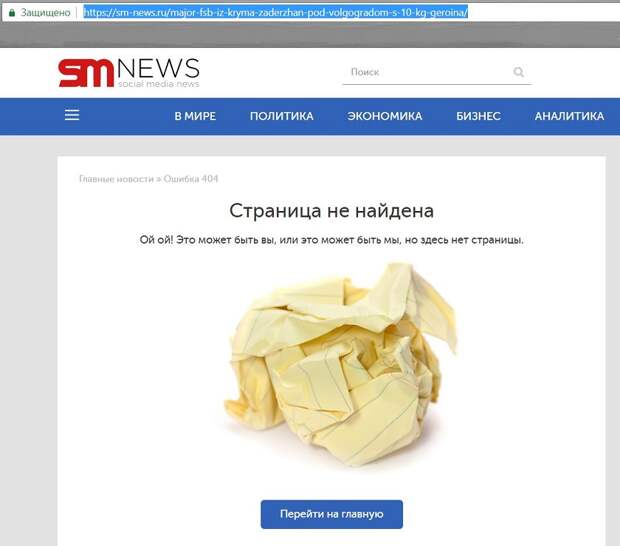This screenshot has height=546, width=620.
Task: Open the В МИРЕ section
Action: click(x=195, y=116)
